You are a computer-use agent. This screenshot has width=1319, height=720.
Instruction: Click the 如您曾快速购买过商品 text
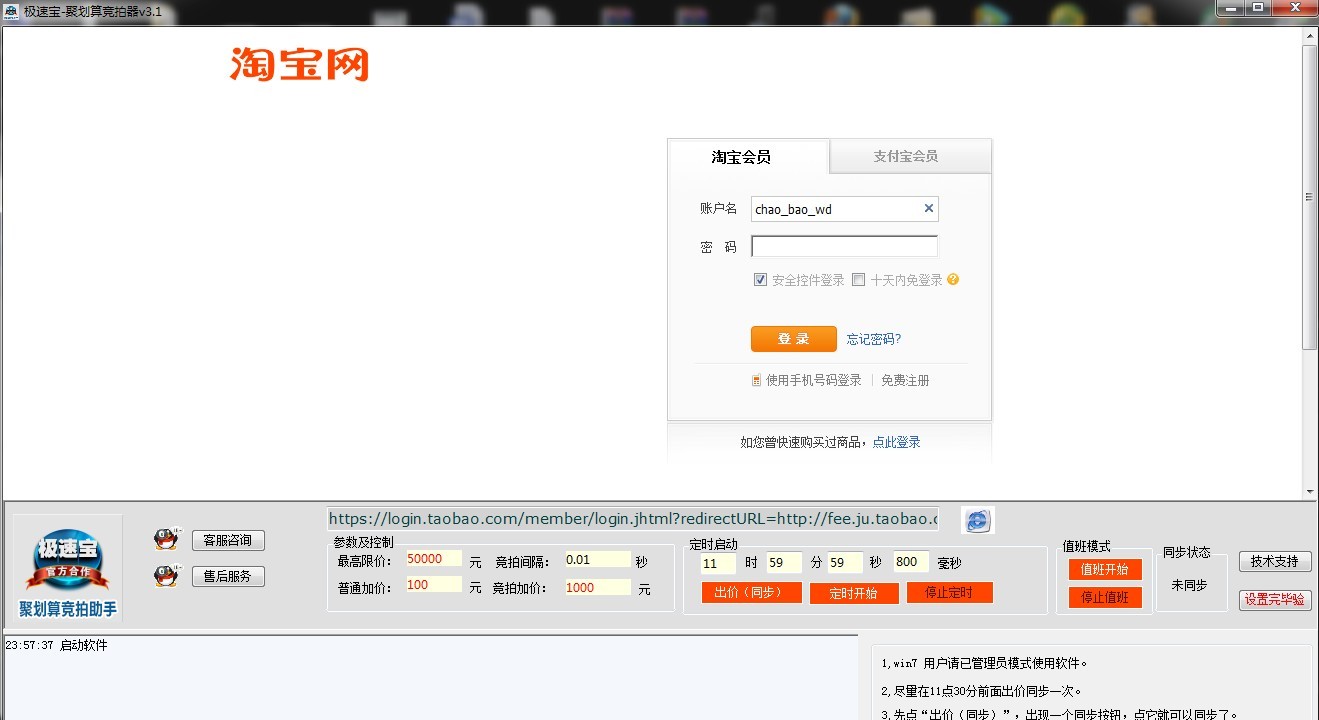pyautogui.click(x=804, y=442)
